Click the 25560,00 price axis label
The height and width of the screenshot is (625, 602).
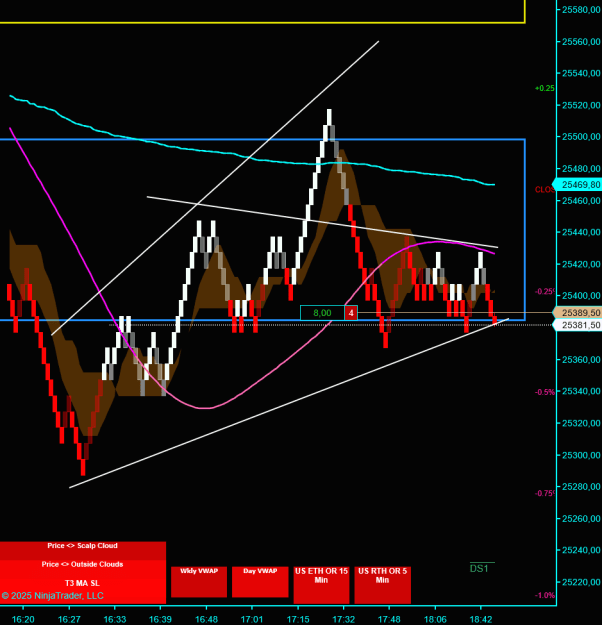click(581, 41)
